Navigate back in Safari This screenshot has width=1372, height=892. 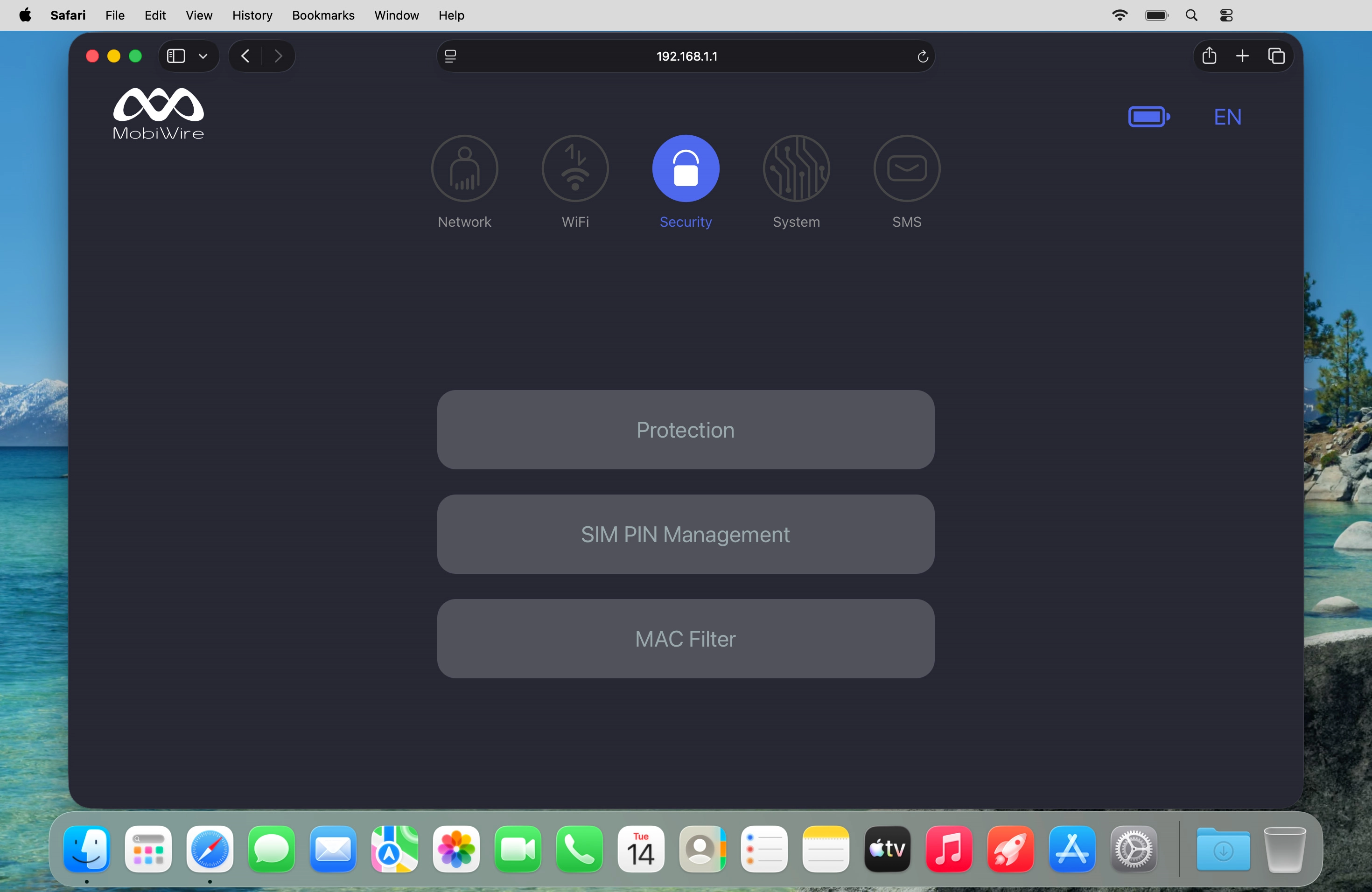tap(245, 56)
